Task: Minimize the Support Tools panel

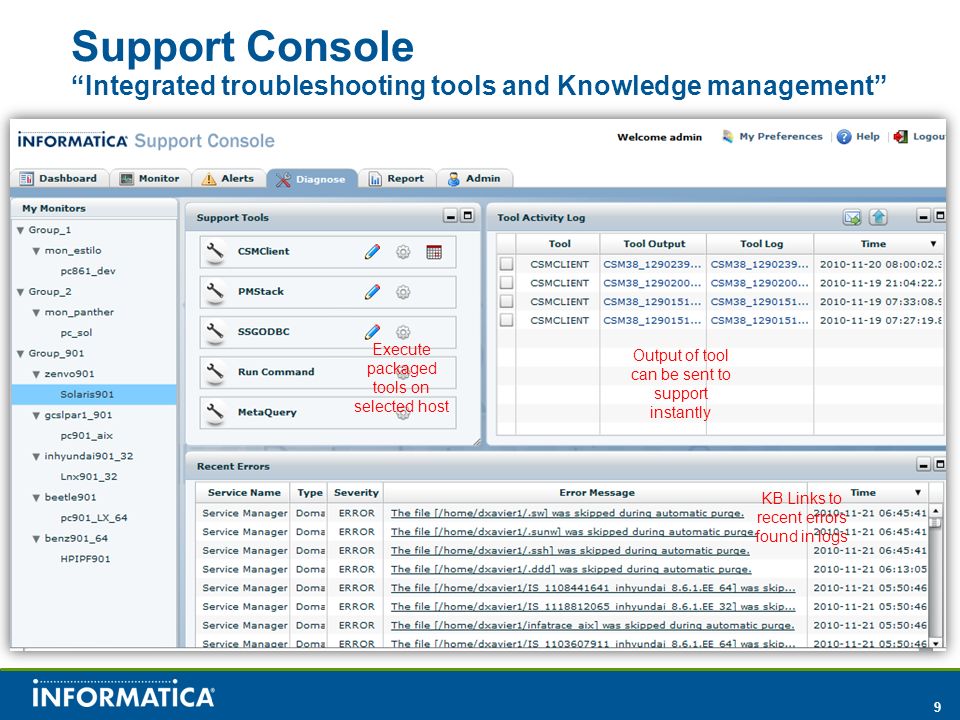Action: point(451,216)
